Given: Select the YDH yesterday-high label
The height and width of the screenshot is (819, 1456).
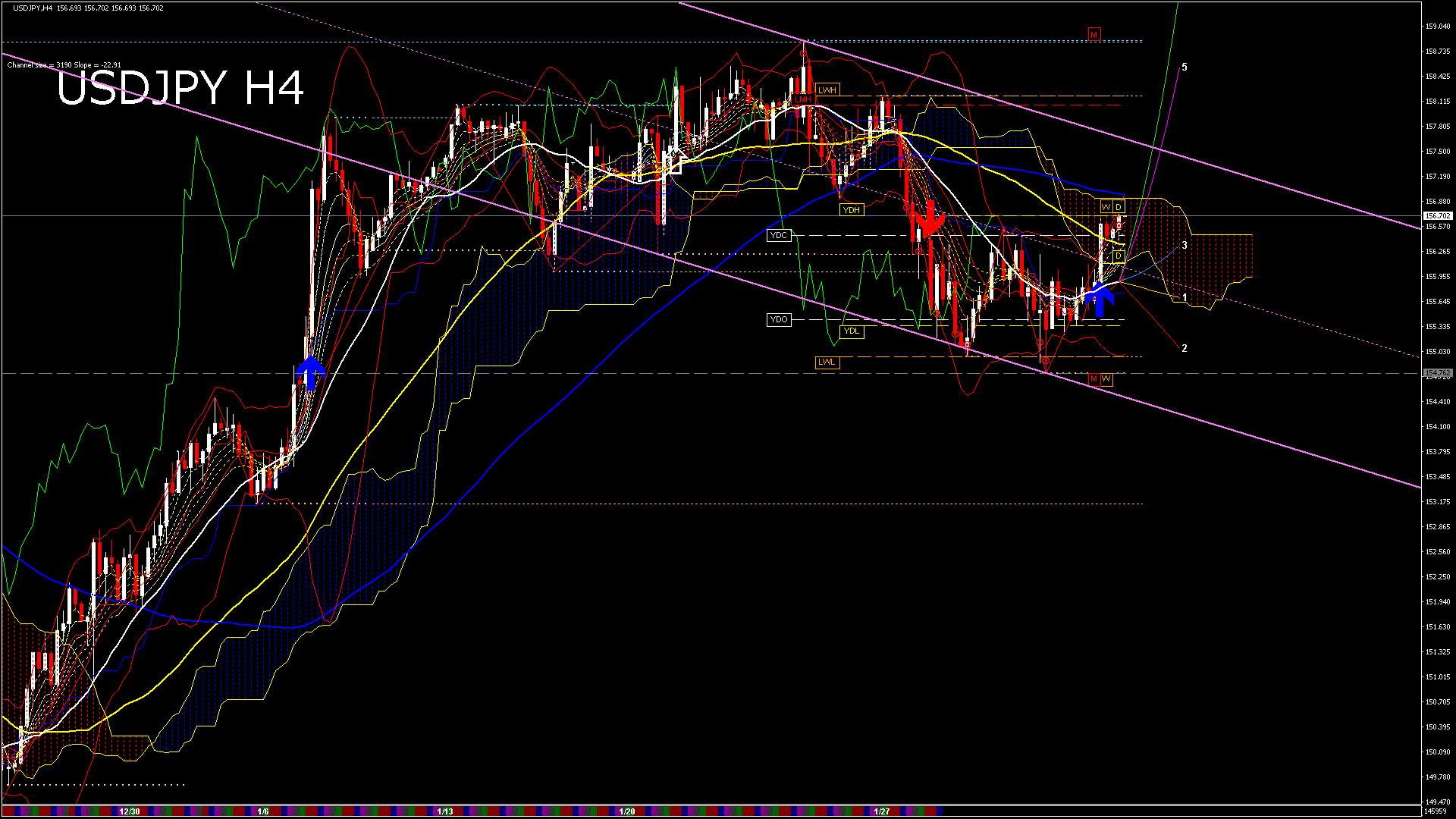Looking at the screenshot, I should 852,210.
